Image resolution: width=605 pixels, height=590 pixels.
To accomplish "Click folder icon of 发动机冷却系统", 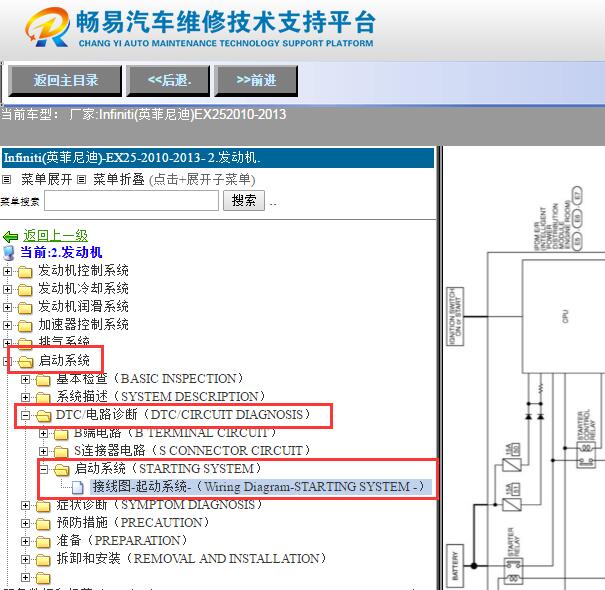I will (x=25, y=289).
